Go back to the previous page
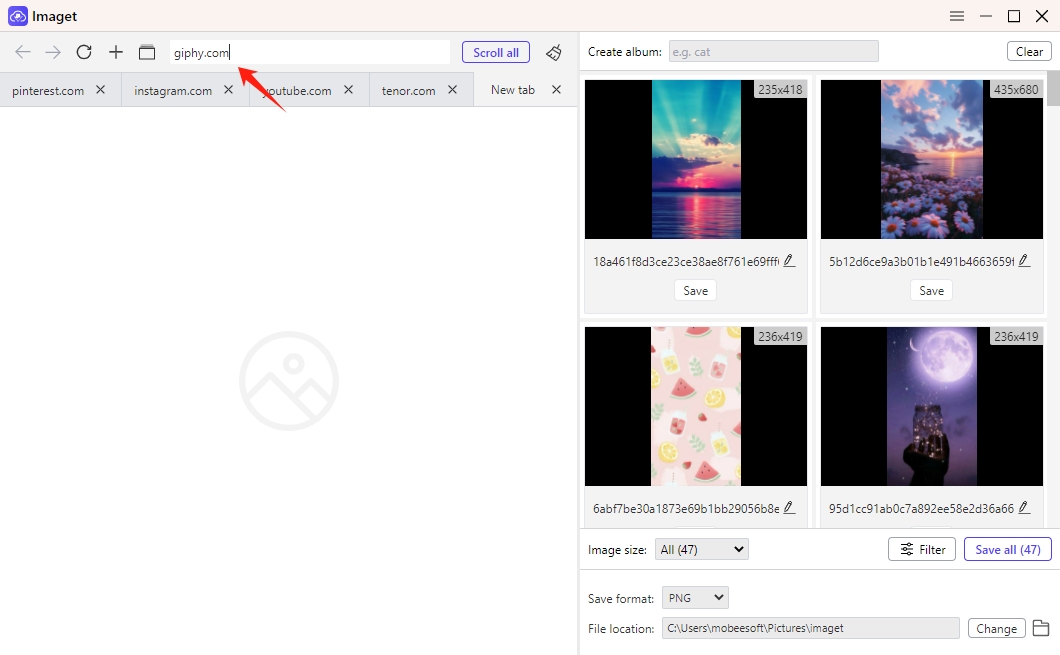1060x655 pixels. 23,52
